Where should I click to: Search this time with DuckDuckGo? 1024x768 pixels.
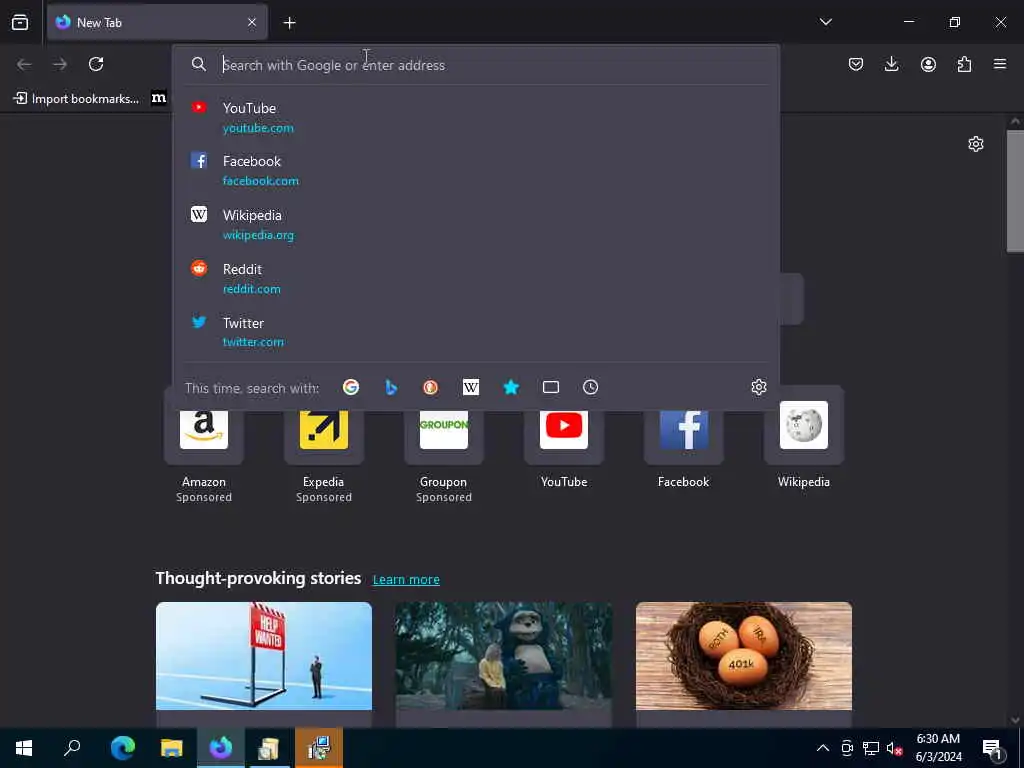[x=430, y=387]
